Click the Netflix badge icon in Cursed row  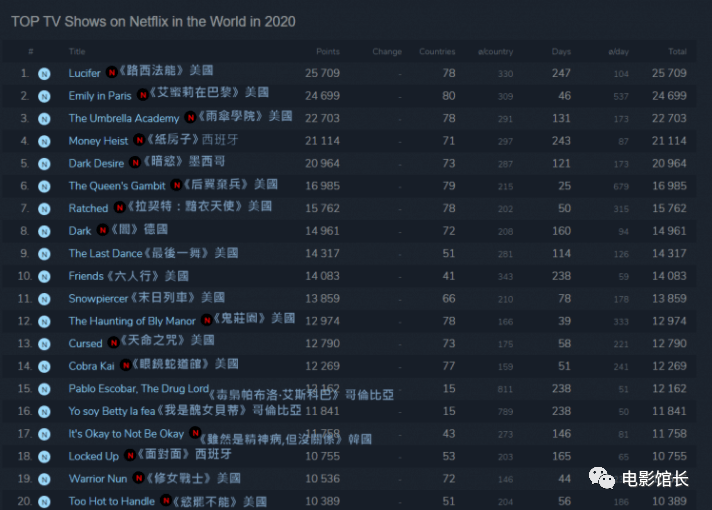click(44, 344)
